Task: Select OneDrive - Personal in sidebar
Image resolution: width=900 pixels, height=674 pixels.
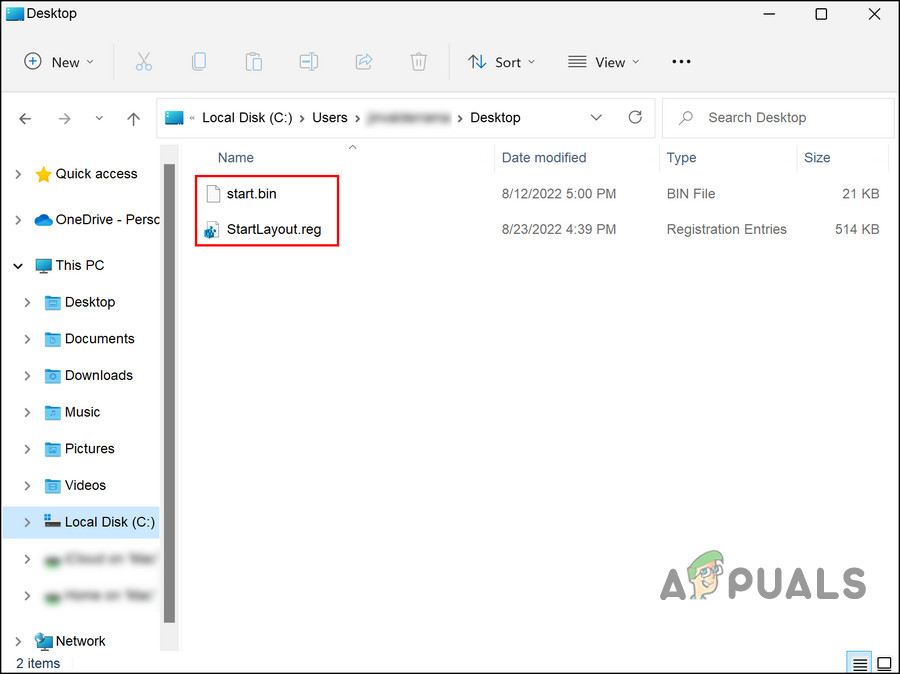Action: (x=107, y=220)
